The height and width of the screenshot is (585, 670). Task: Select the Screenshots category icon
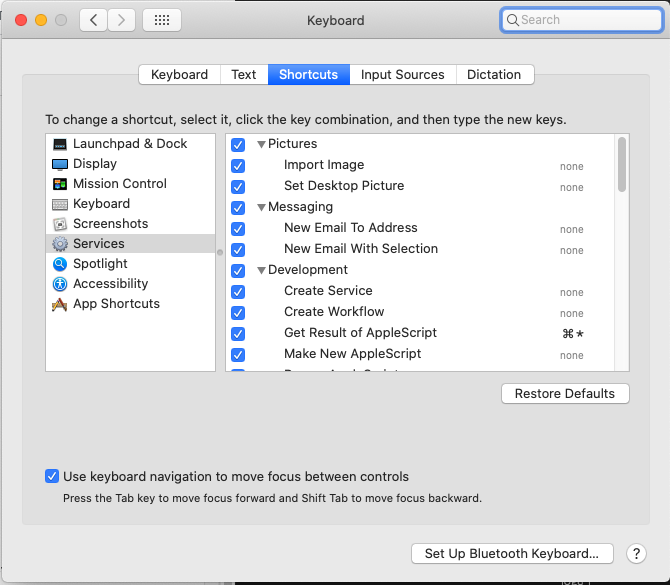click(60, 224)
